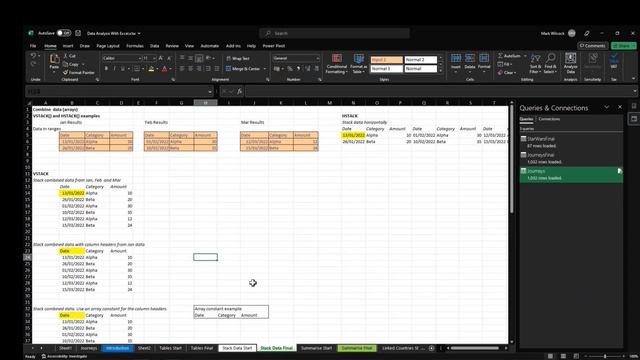Cut the selection with scissors icon

pyautogui.click(x=66, y=56)
